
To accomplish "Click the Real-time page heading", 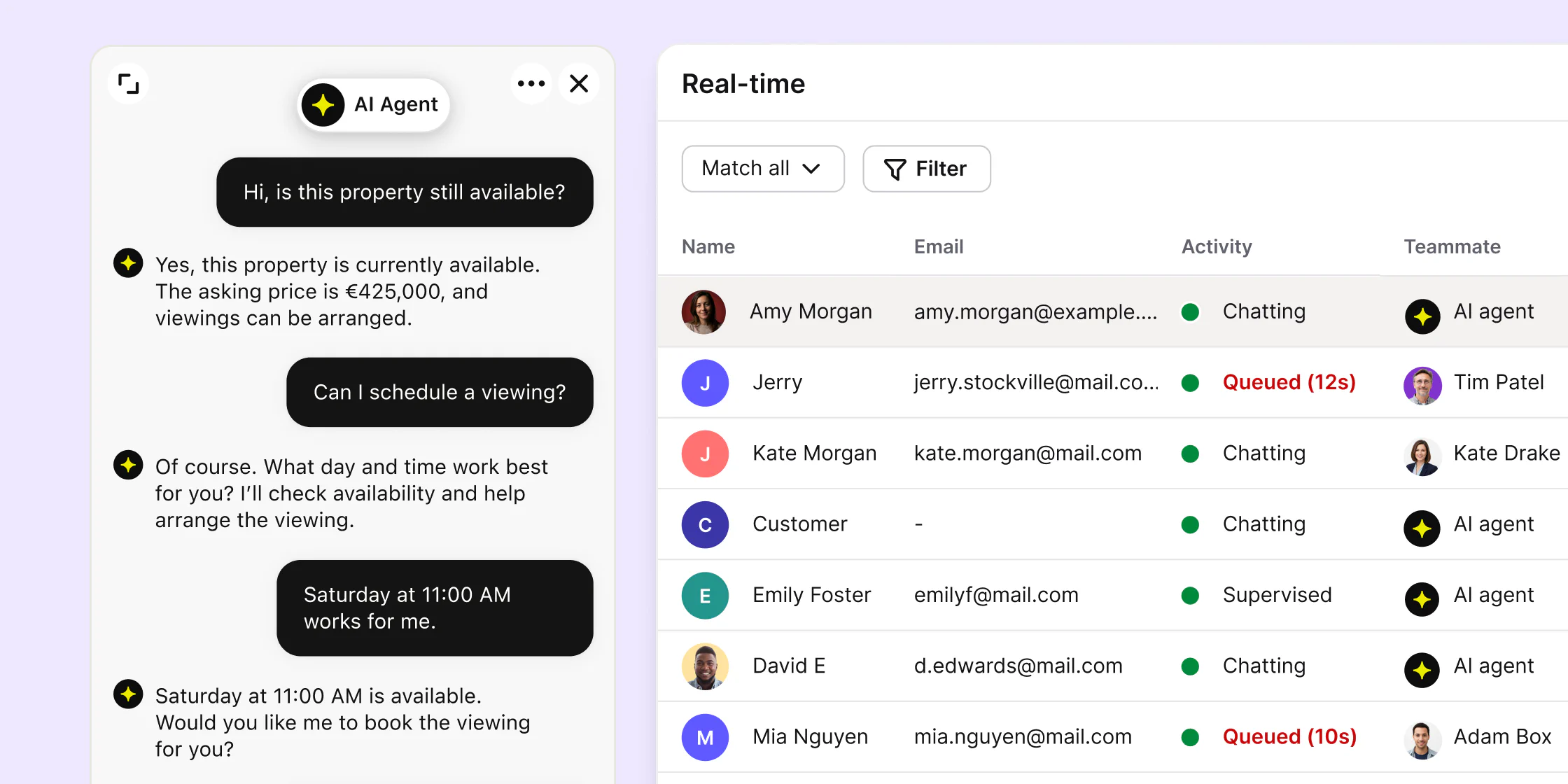I will (743, 84).
